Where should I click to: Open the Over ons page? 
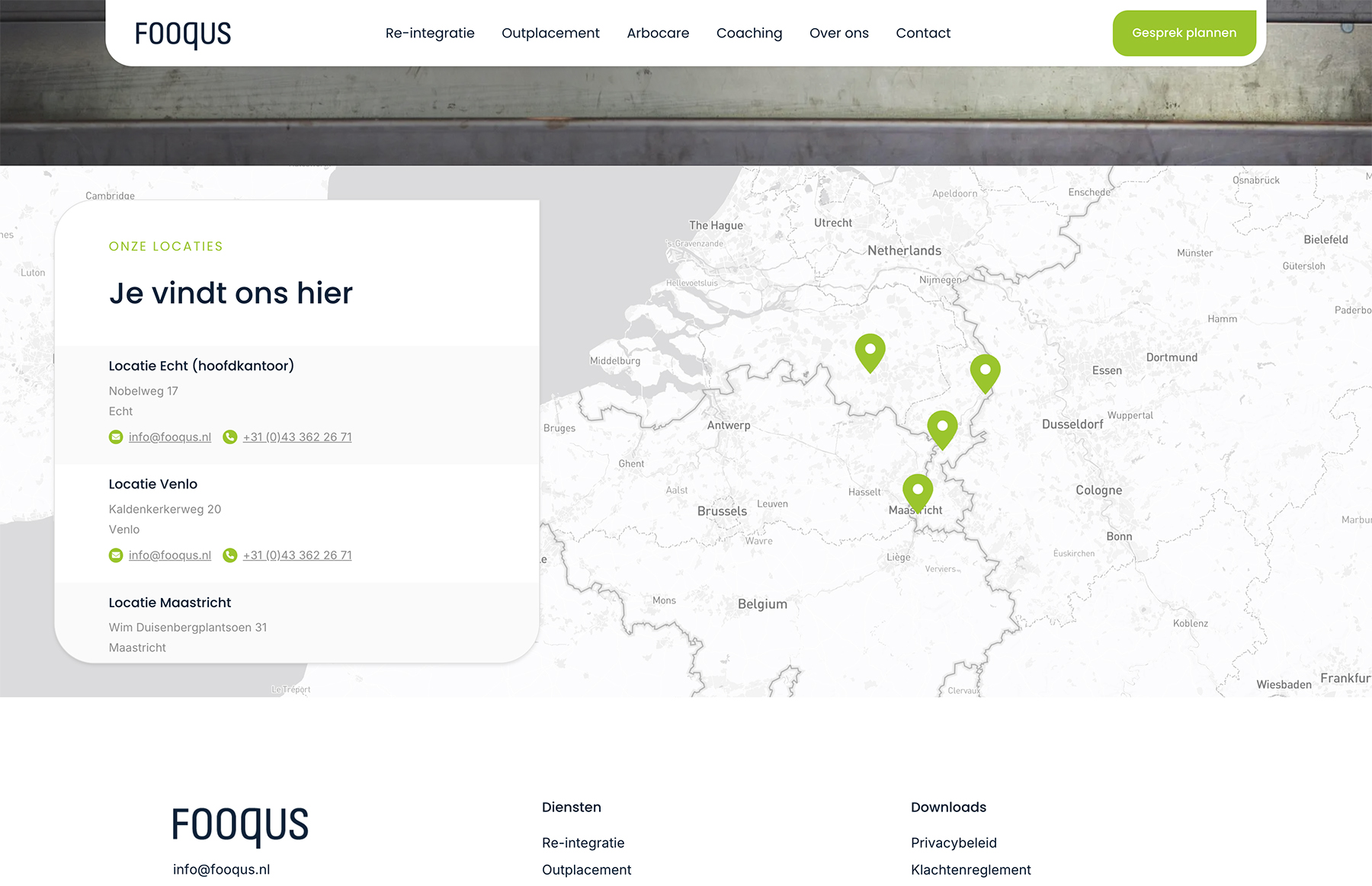[839, 33]
